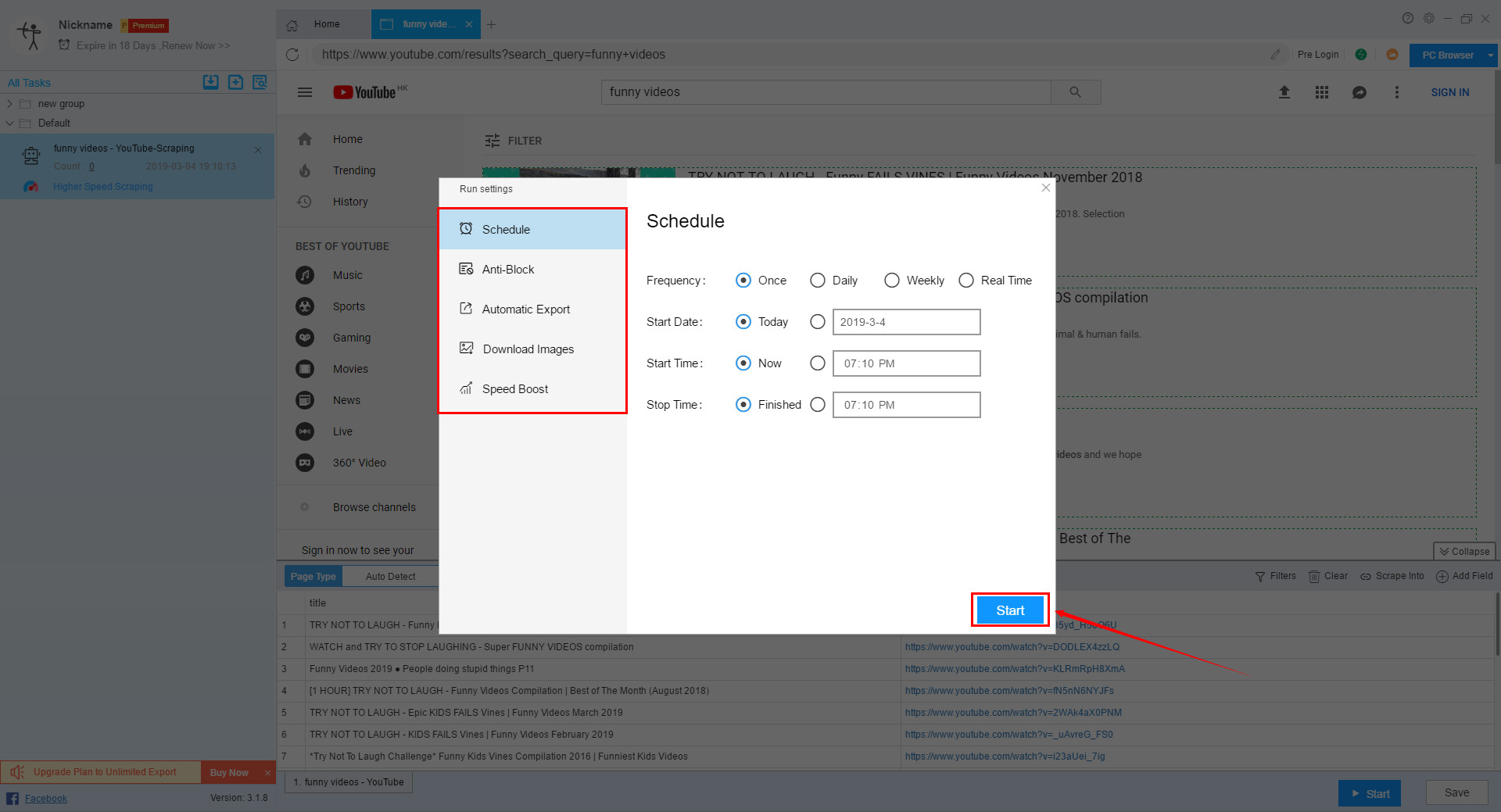Reload the page with refresh icon
Screen dimensions: 1501x812
292,55
